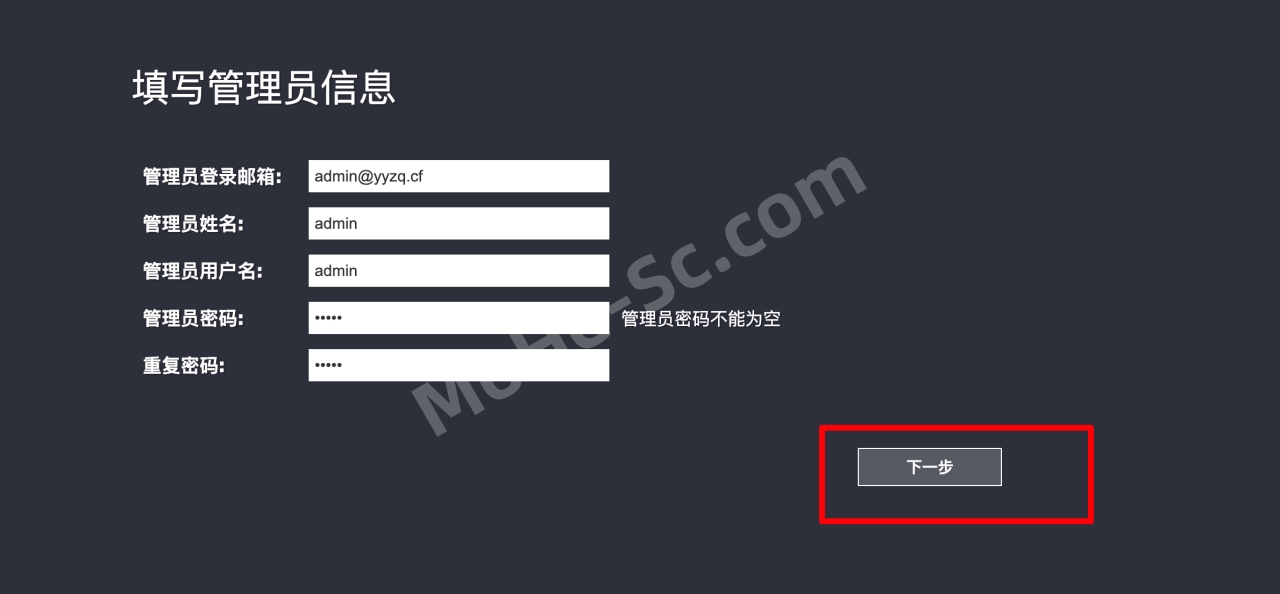
Task: Click the 管理员密码 label
Action: pyautogui.click(x=193, y=318)
